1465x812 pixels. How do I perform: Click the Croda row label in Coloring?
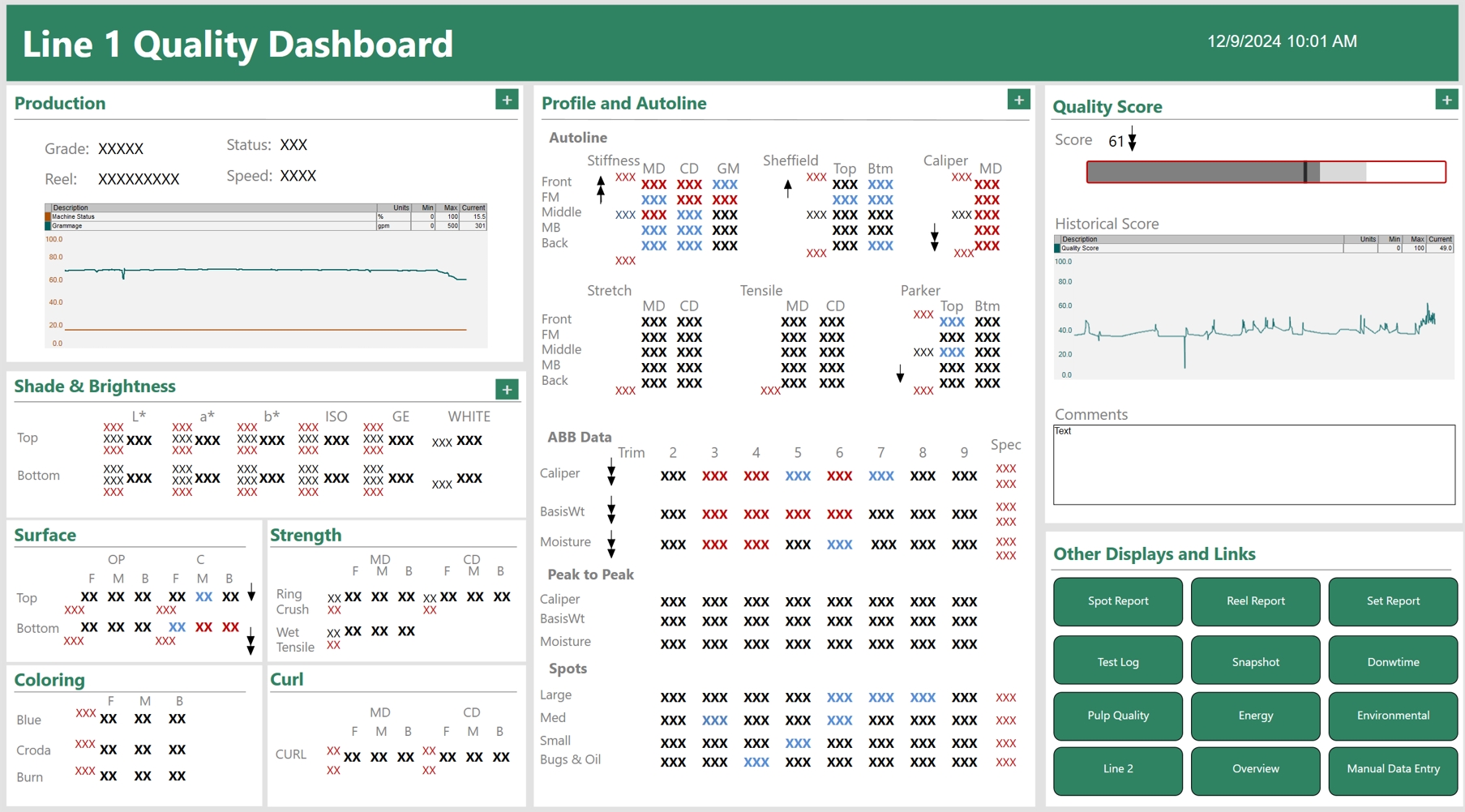(x=33, y=750)
